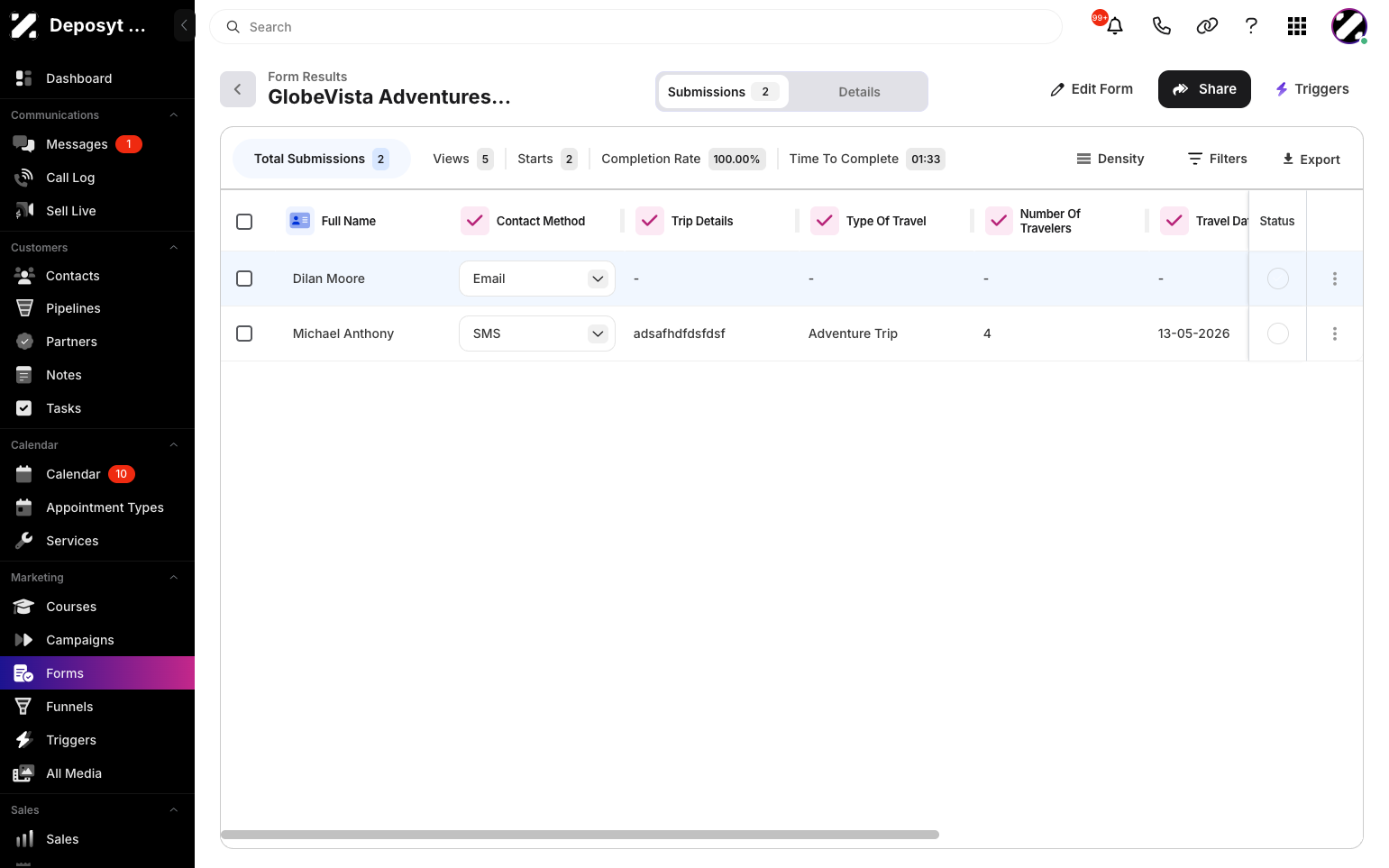Viewport: 1389px width, 868px height.
Task: Click the Share button
Action: (1204, 89)
